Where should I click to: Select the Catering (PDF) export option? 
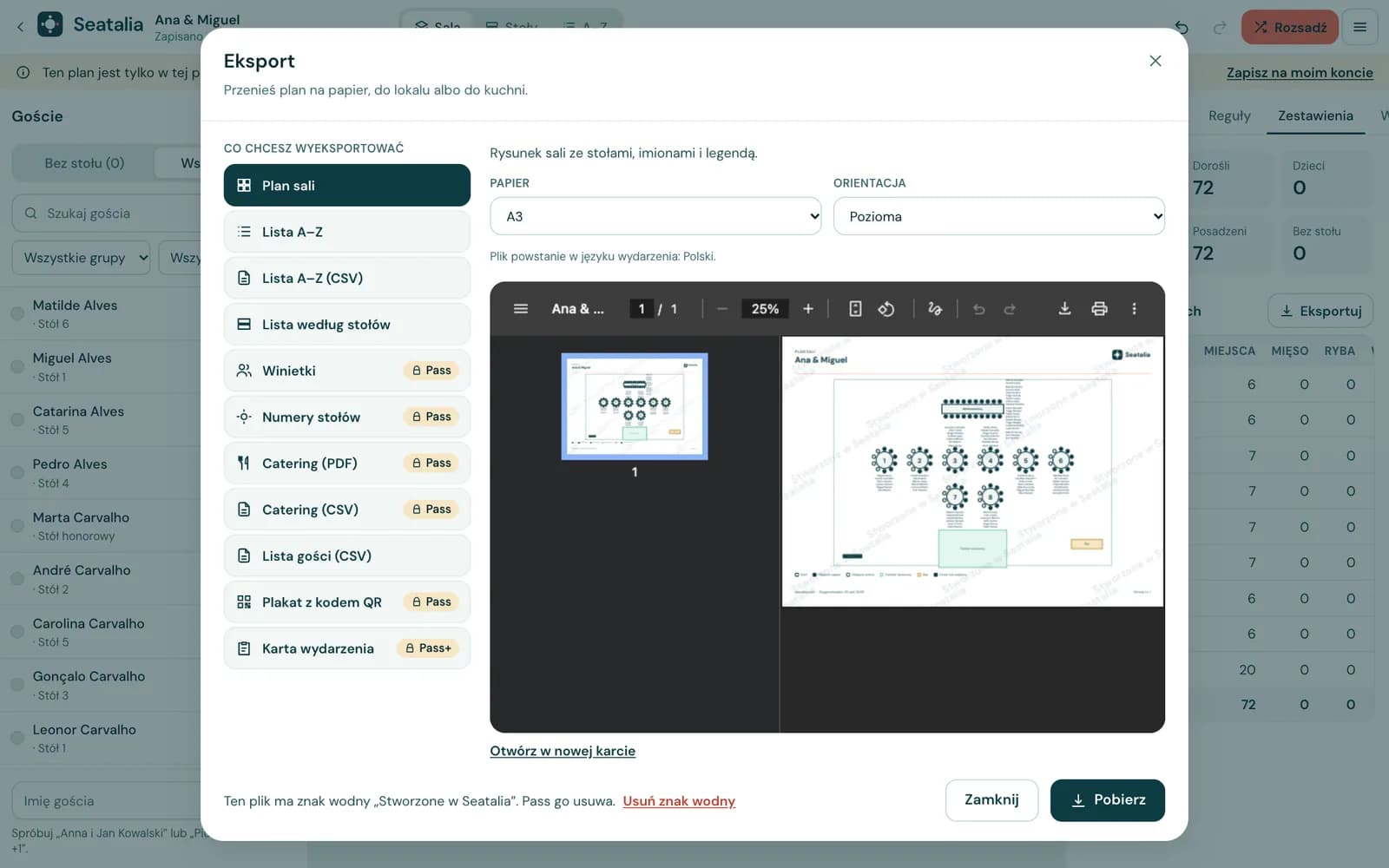tap(347, 463)
